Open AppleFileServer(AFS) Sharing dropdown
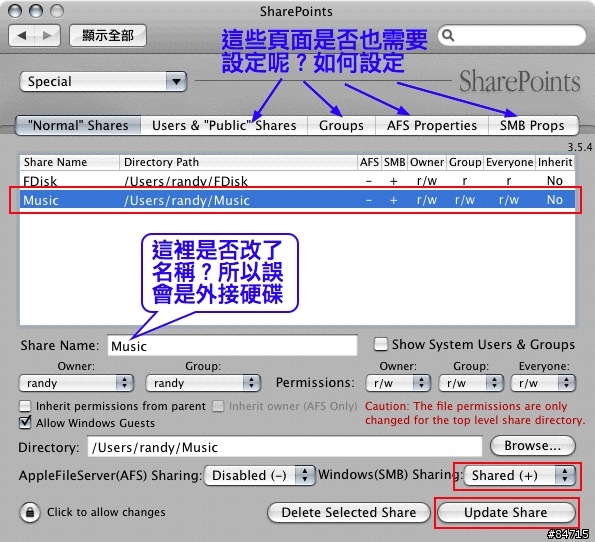595x542 pixels. point(260,475)
